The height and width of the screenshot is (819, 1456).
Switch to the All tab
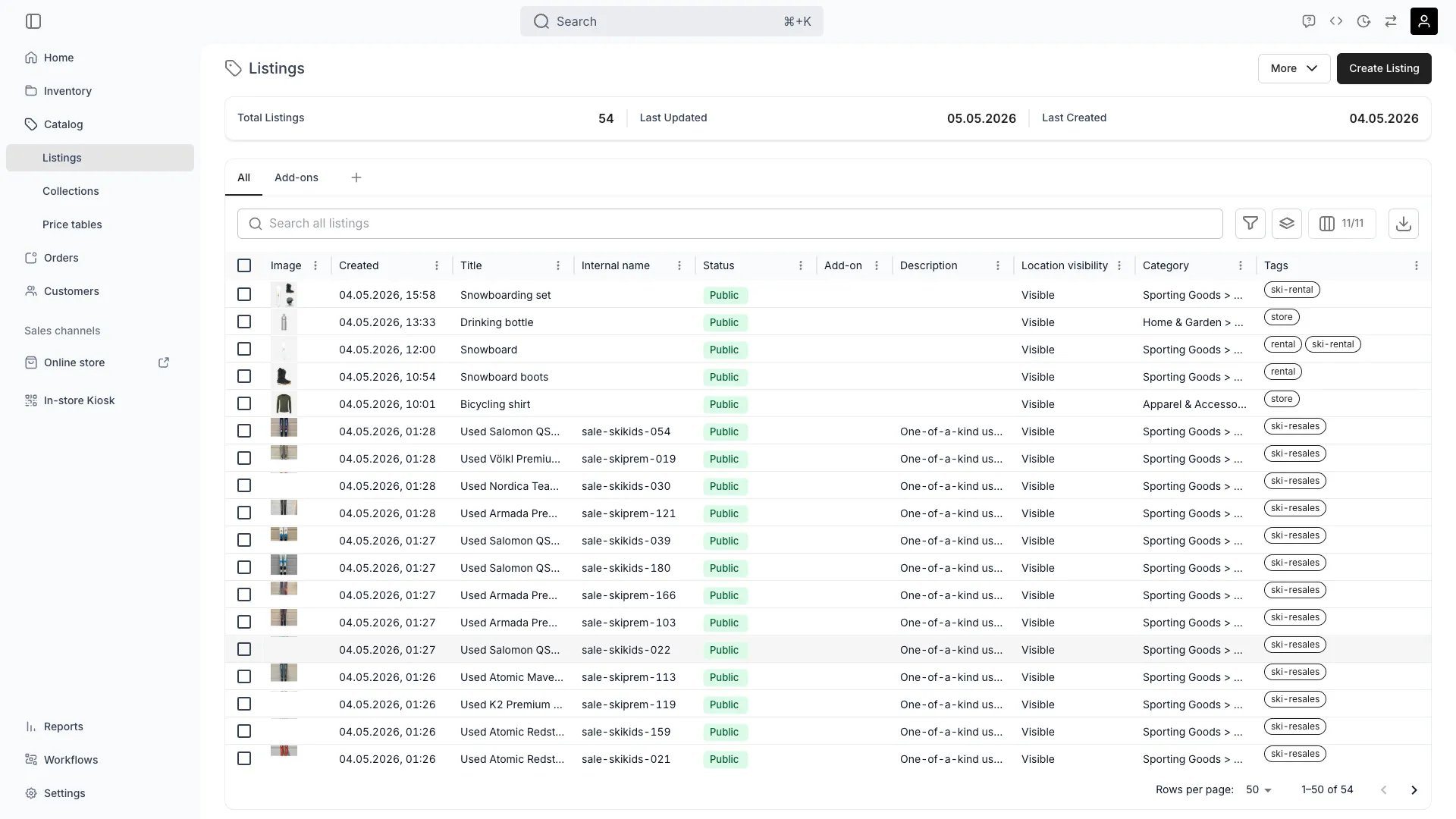[x=243, y=177]
